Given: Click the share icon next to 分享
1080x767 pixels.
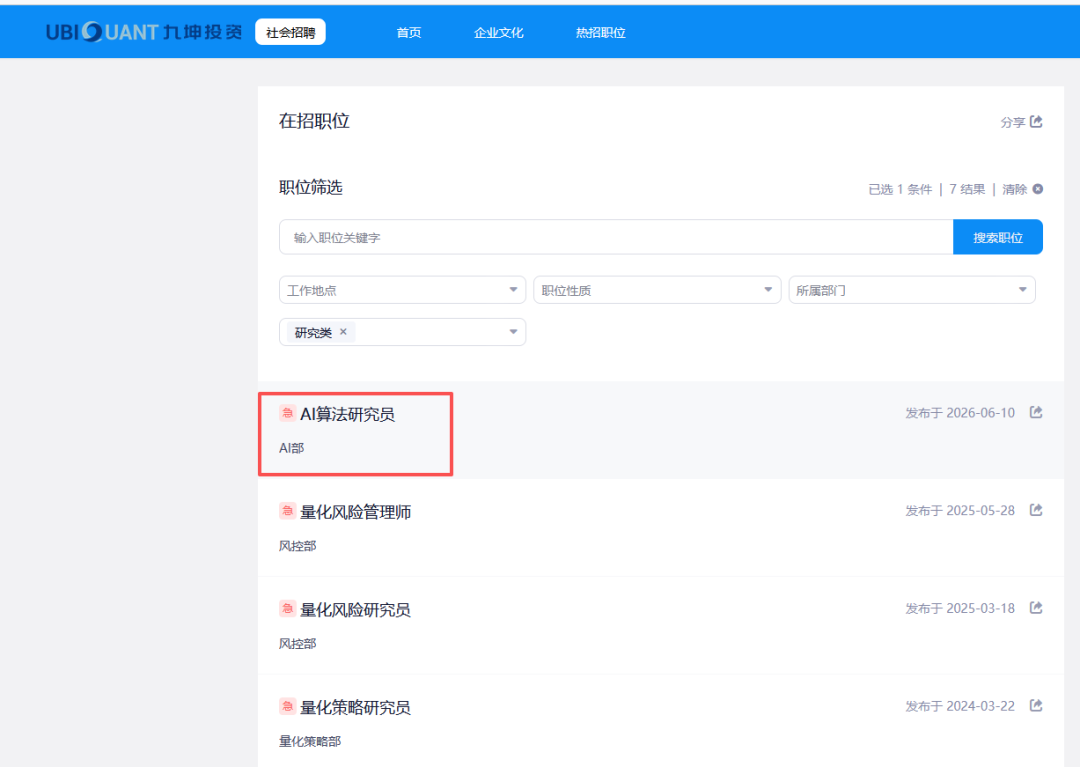Looking at the screenshot, I should pos(1036,122).
